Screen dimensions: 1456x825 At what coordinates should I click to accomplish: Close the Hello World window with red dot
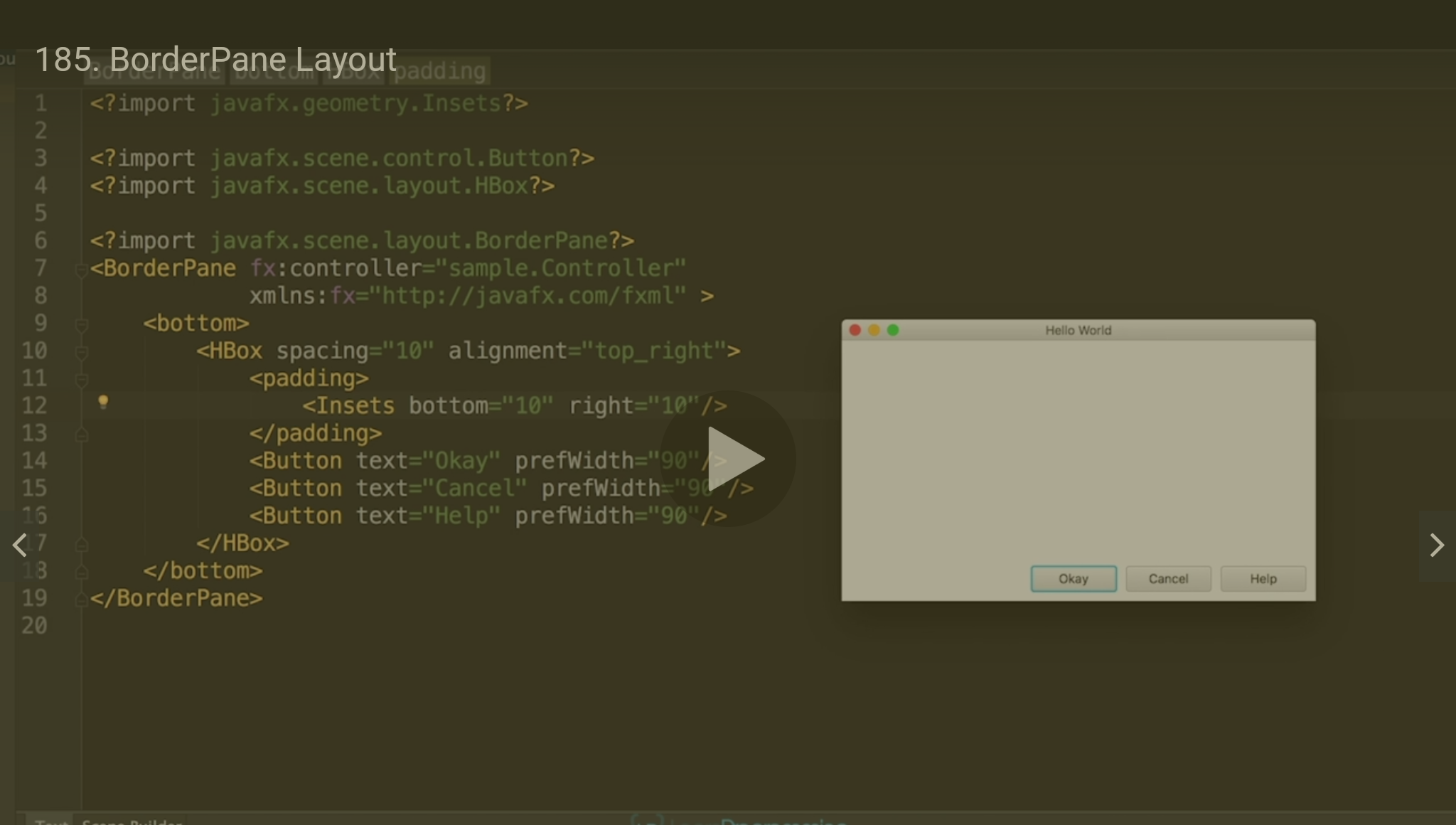point(855,330)
